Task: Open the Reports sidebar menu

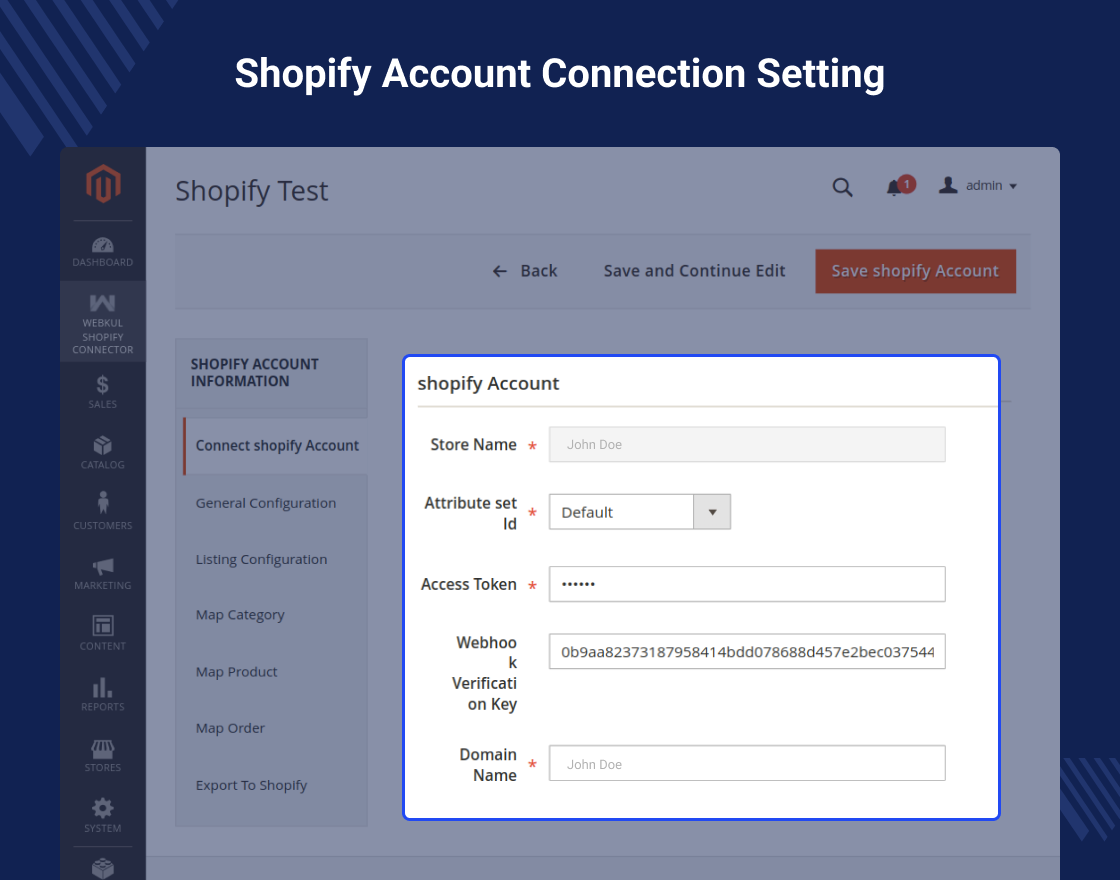Action: click(x=103, y=694)
